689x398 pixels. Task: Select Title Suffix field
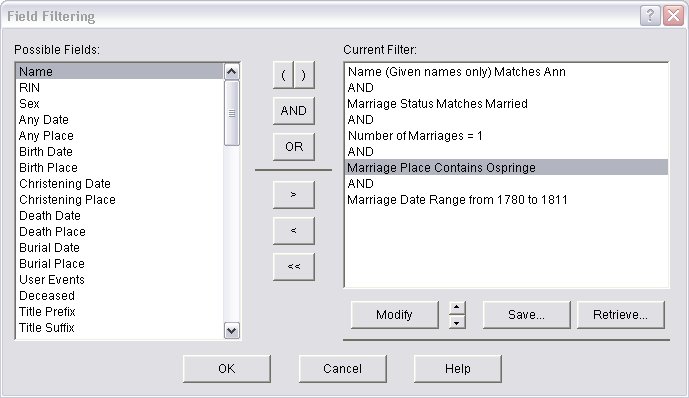(x=119, y=328)
